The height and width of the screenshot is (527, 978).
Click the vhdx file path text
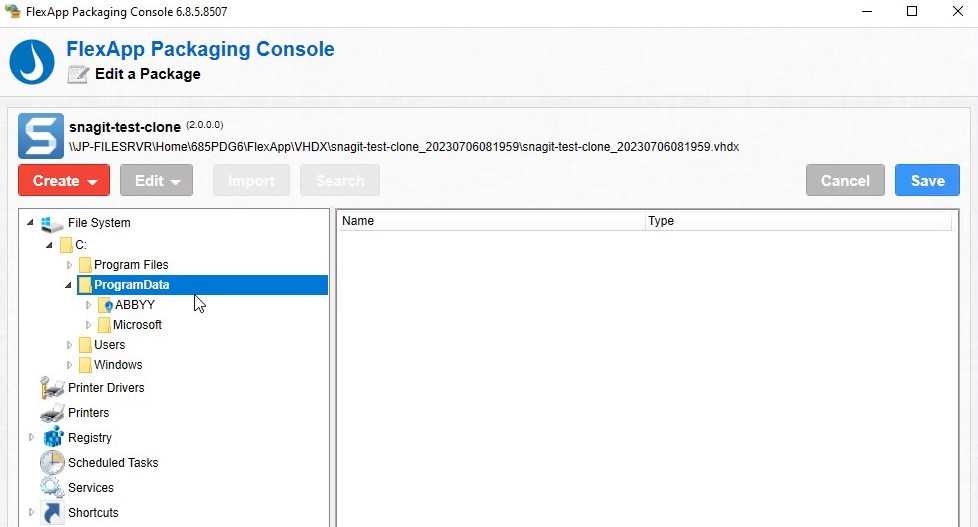point(404,147)
